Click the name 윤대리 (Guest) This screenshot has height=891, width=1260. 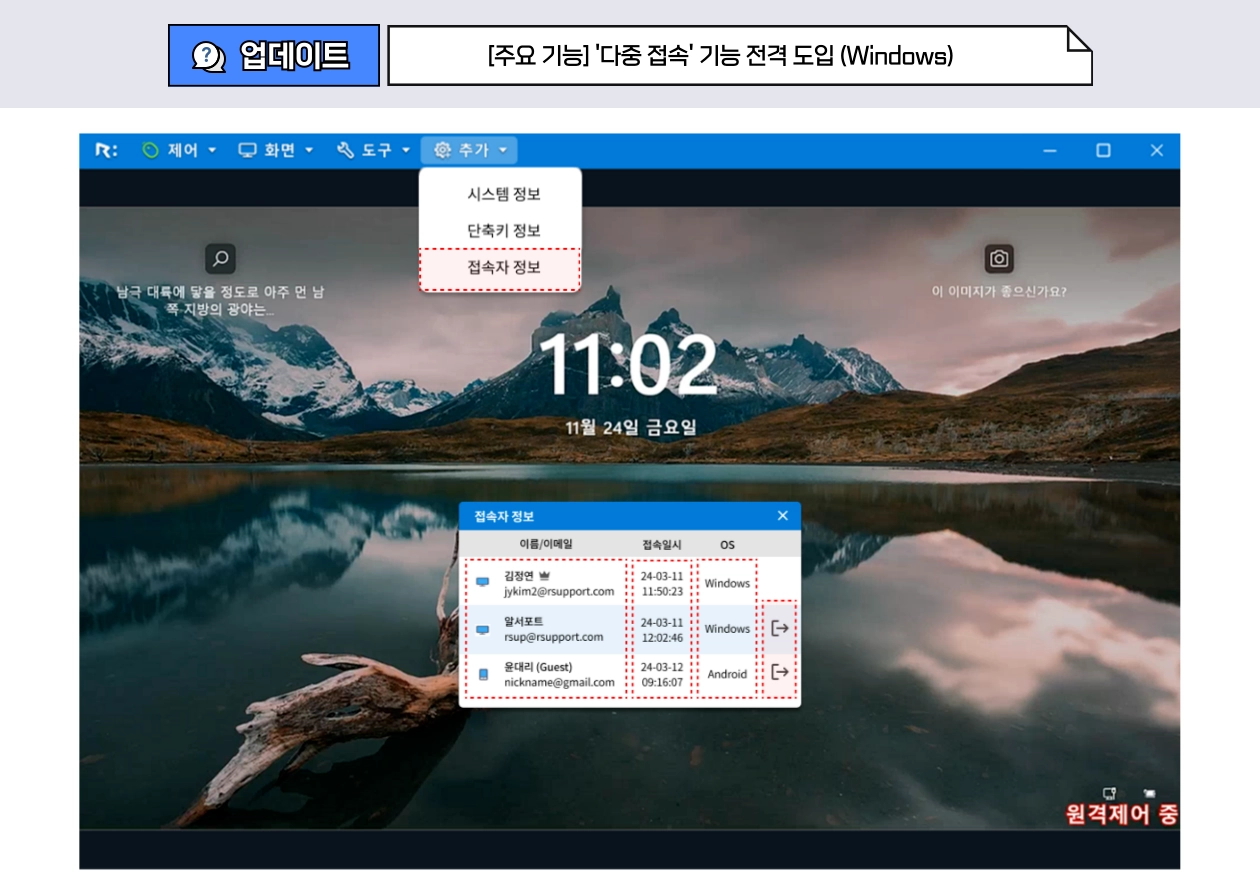coord(538,666)
